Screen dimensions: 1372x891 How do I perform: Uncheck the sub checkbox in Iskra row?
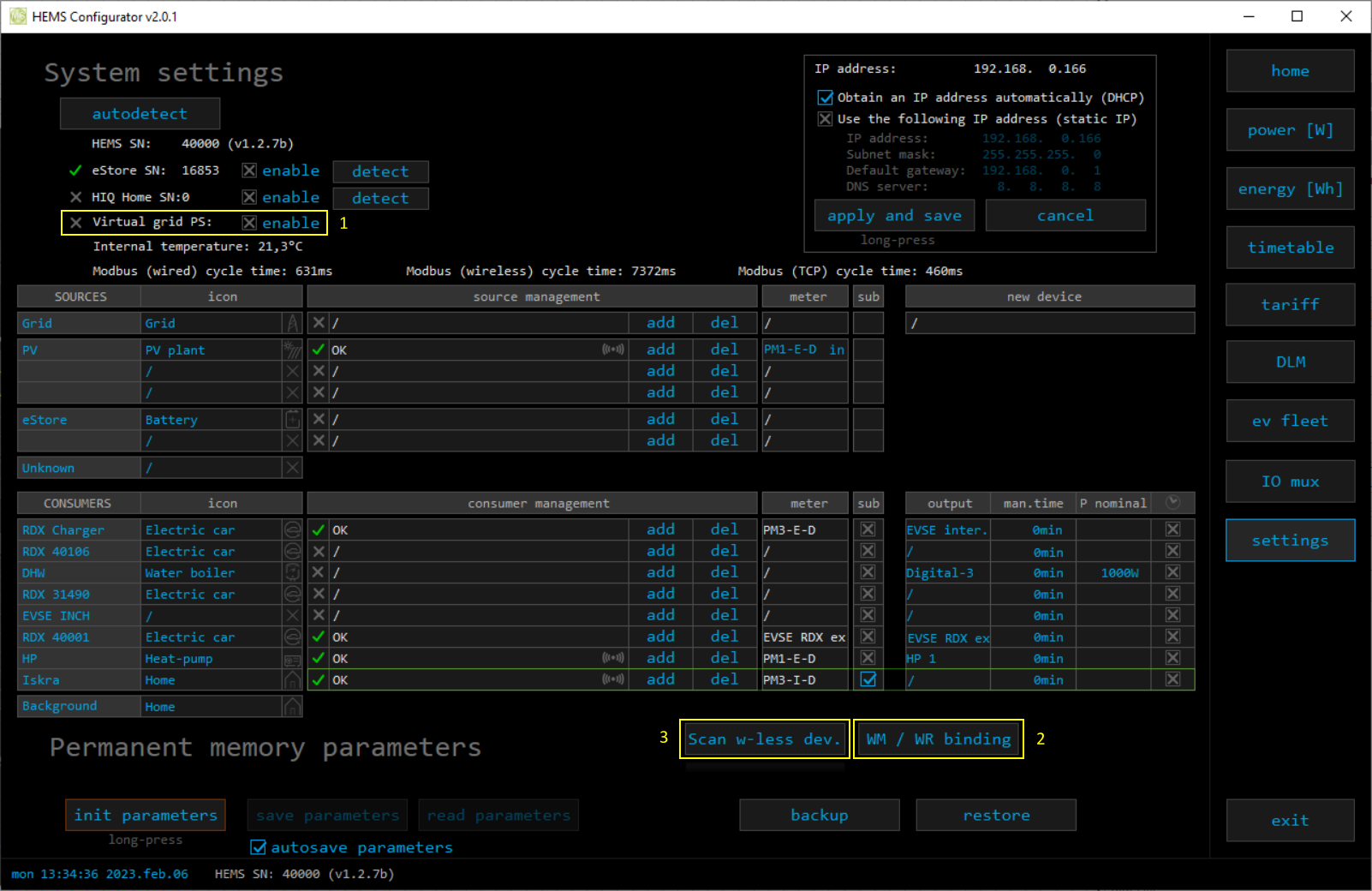(868, 679)
